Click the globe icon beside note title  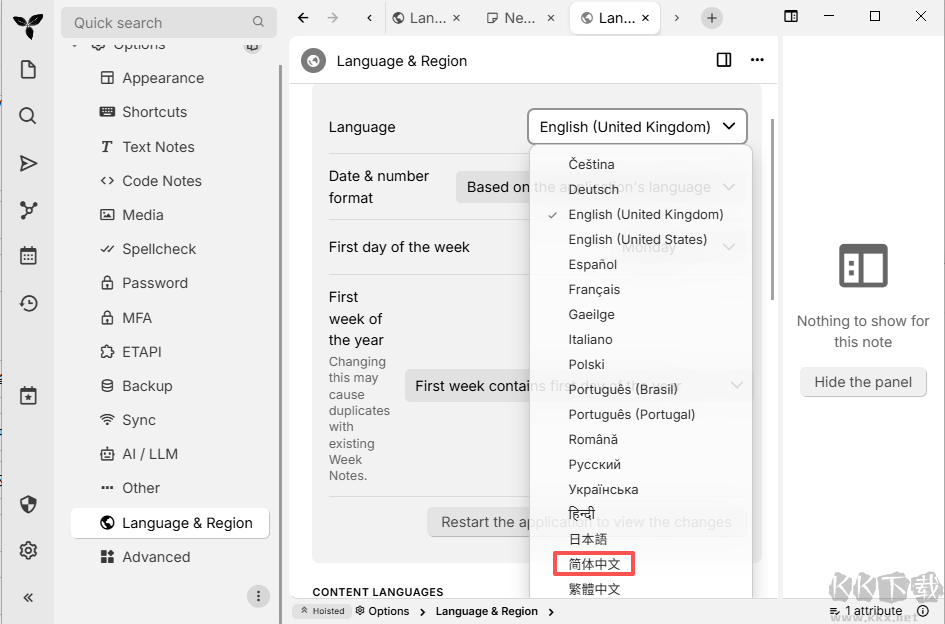(x=313, y=61)
